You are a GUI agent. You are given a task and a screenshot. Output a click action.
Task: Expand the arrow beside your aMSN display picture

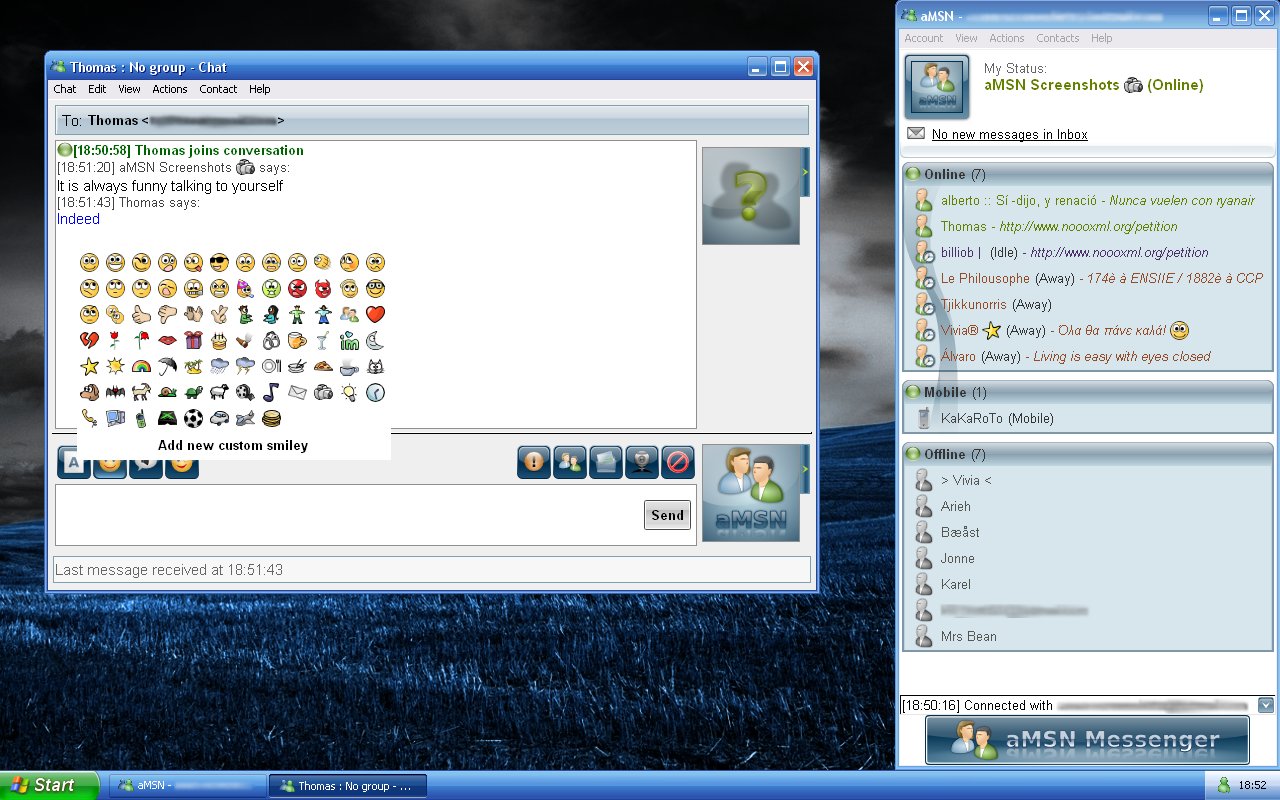tap(805, 469)
